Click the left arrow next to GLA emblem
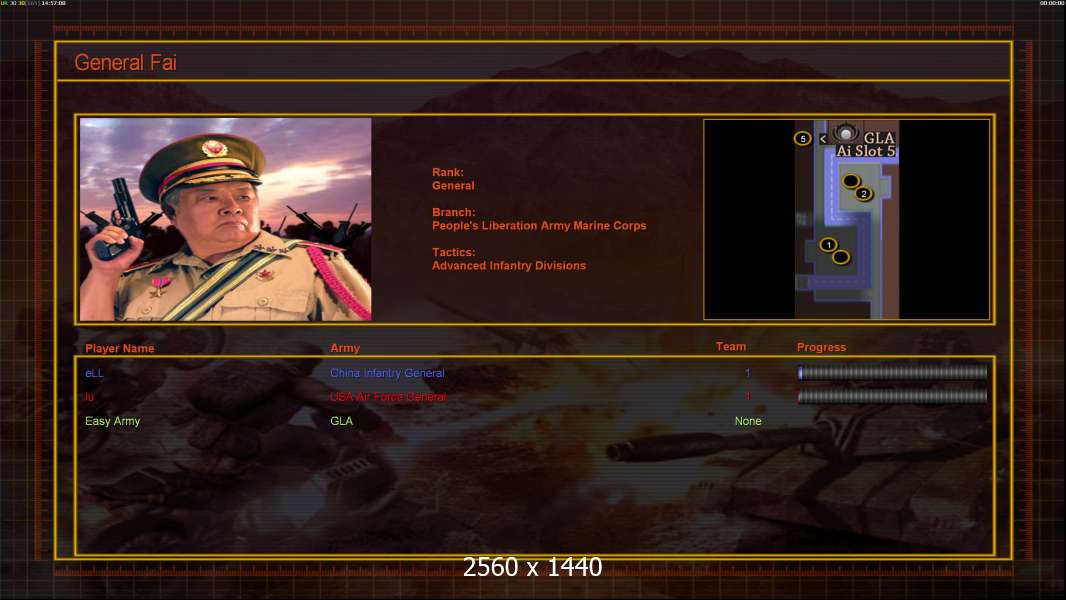The width and height of the screenshot is (1066, 600). click(823, 139)
